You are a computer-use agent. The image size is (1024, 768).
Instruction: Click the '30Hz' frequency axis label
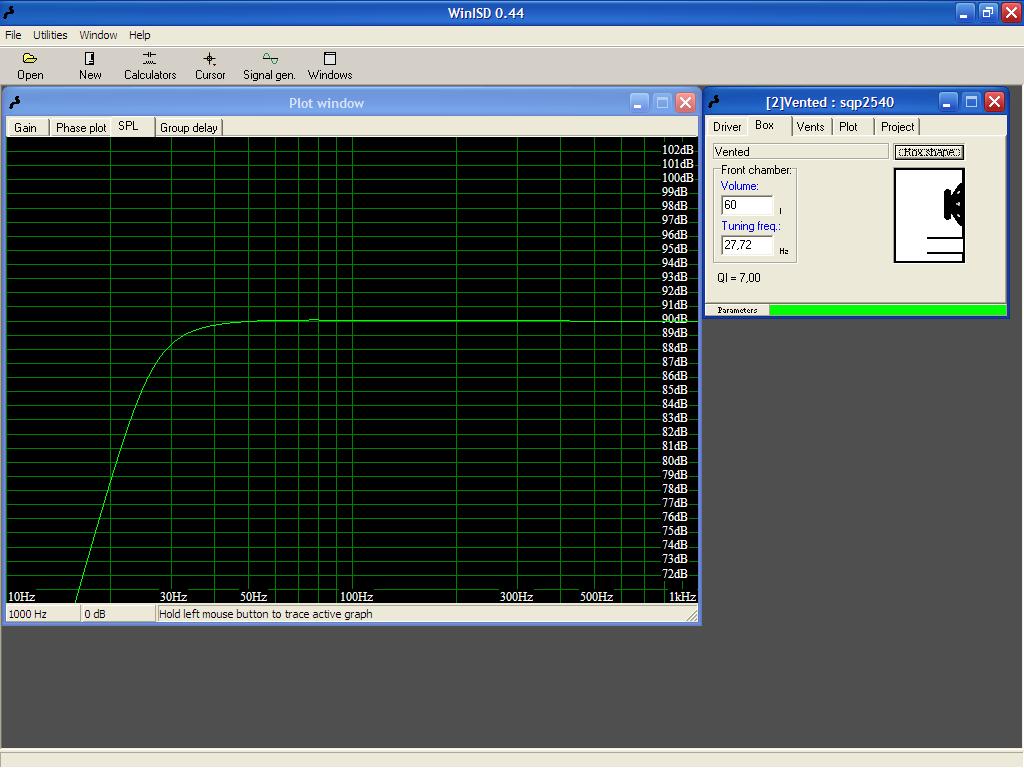[x=174, y=596]
